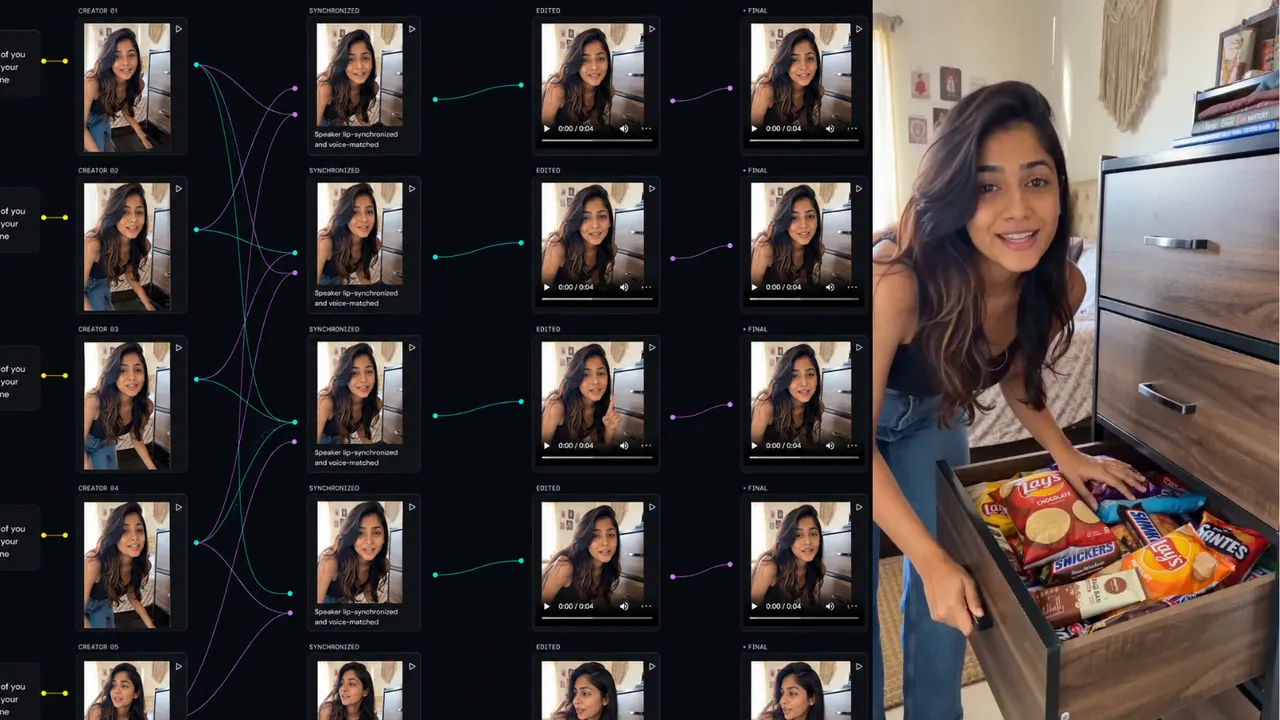Open more options on Creator 04 row's Edited video
Image resolution: width=1280 pixels, height=720 pixels.
coord(646,606)
